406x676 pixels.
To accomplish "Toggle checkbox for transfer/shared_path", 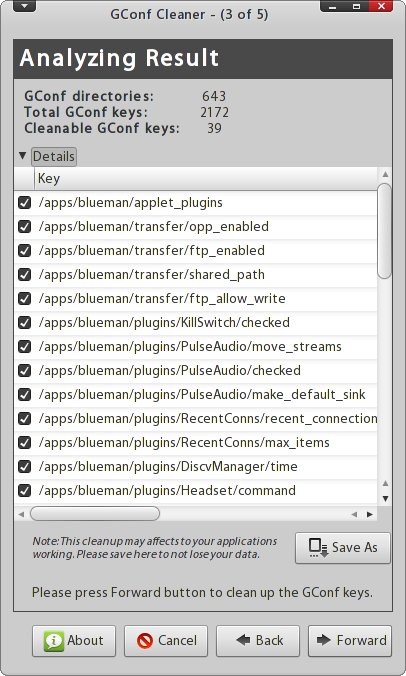I will [25, 275].
